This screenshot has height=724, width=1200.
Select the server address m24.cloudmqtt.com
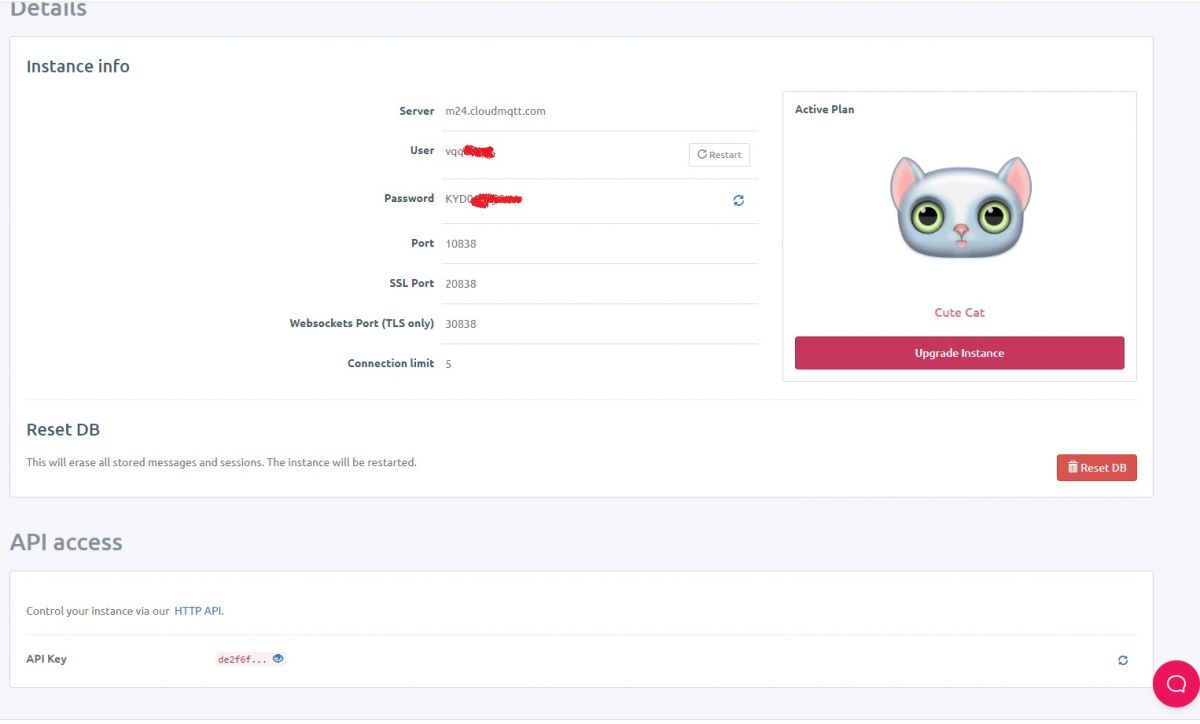pyautogui.click(x=495, y=111)
